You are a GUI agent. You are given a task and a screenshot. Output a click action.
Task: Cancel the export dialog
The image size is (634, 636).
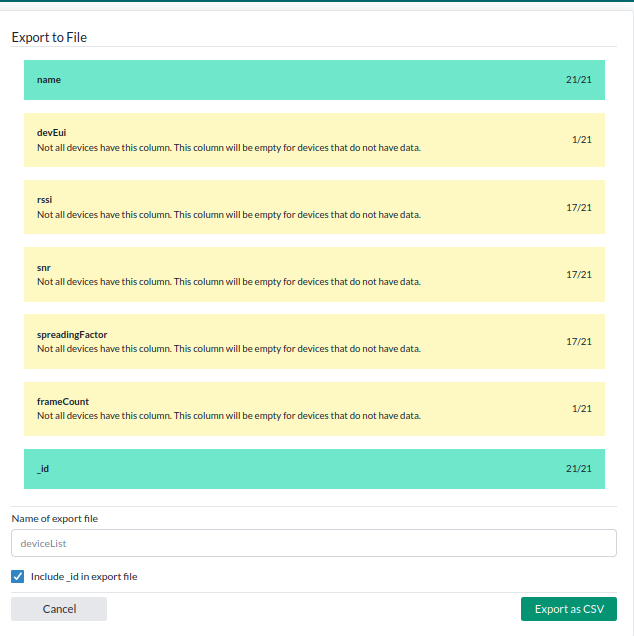tap(59, 609)
